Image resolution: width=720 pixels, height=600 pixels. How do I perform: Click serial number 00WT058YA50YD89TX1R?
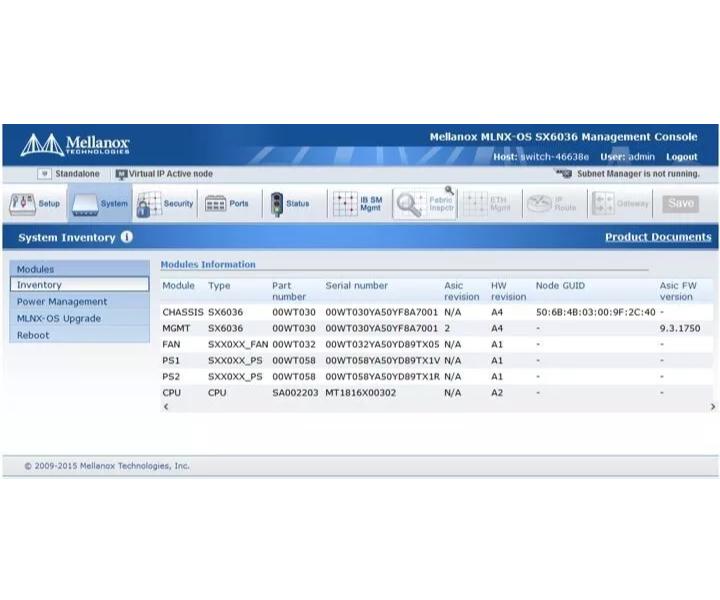(382, 376)
